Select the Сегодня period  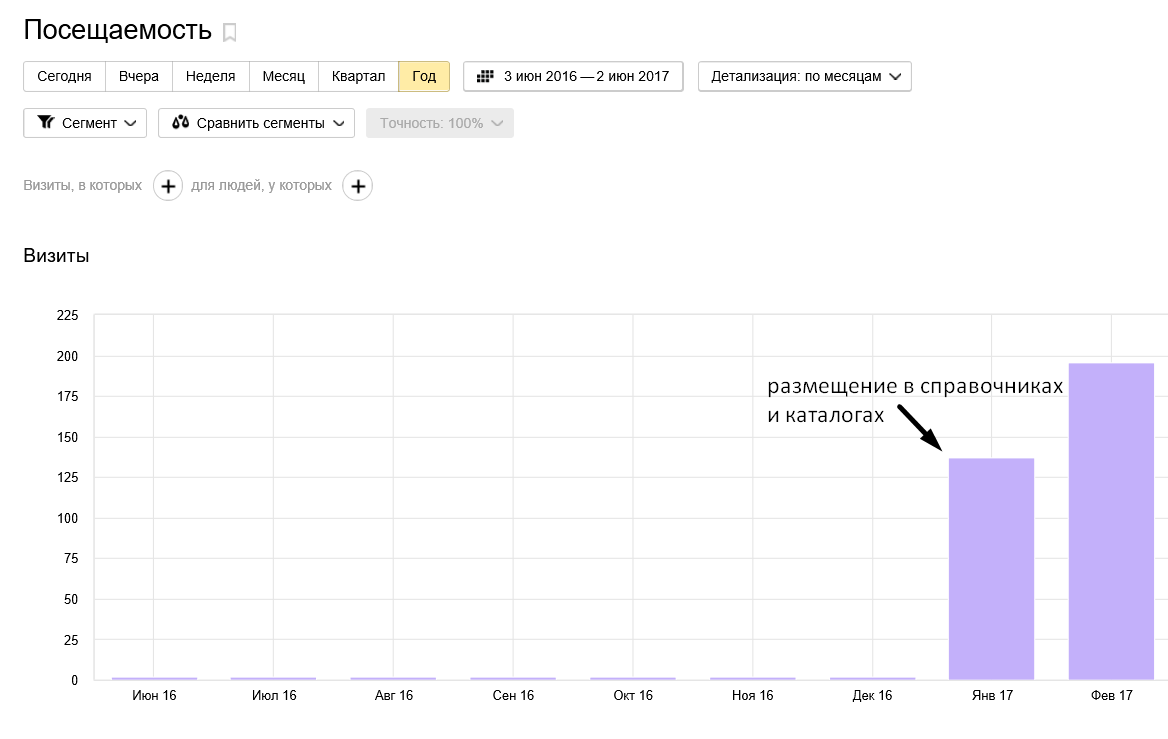64,76
